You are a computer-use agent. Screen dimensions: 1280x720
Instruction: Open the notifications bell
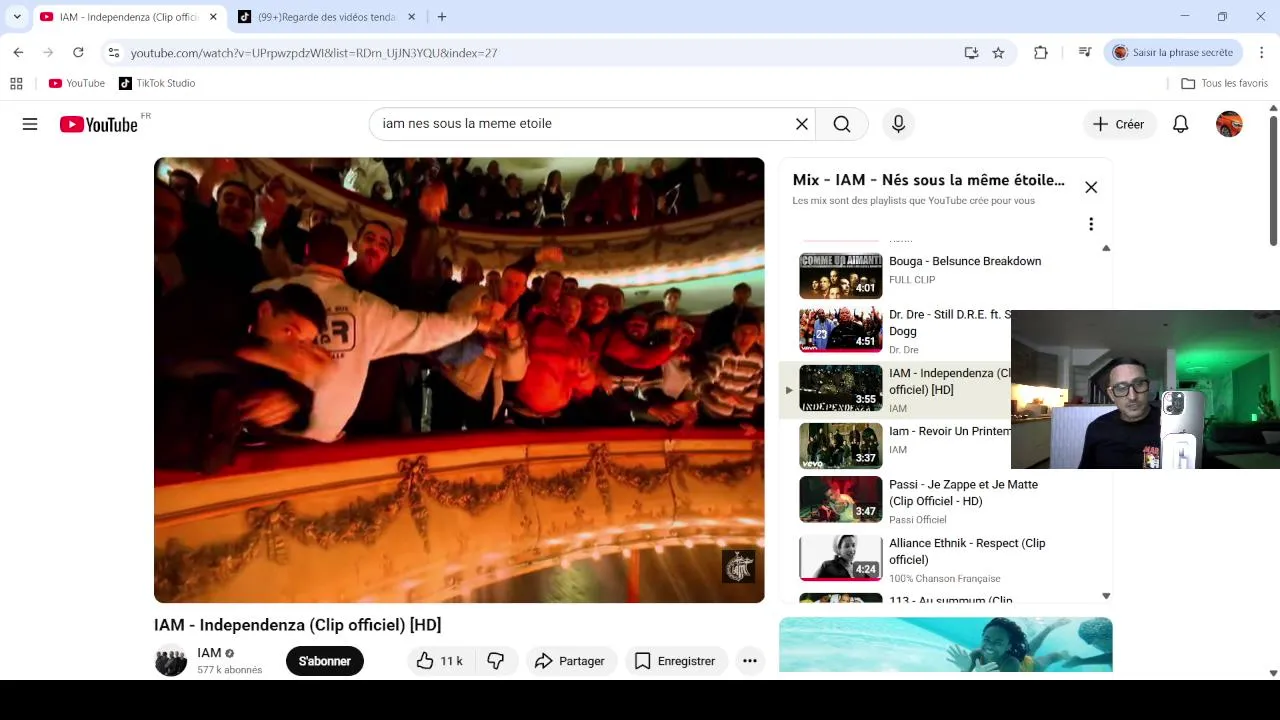(1181, 124)
